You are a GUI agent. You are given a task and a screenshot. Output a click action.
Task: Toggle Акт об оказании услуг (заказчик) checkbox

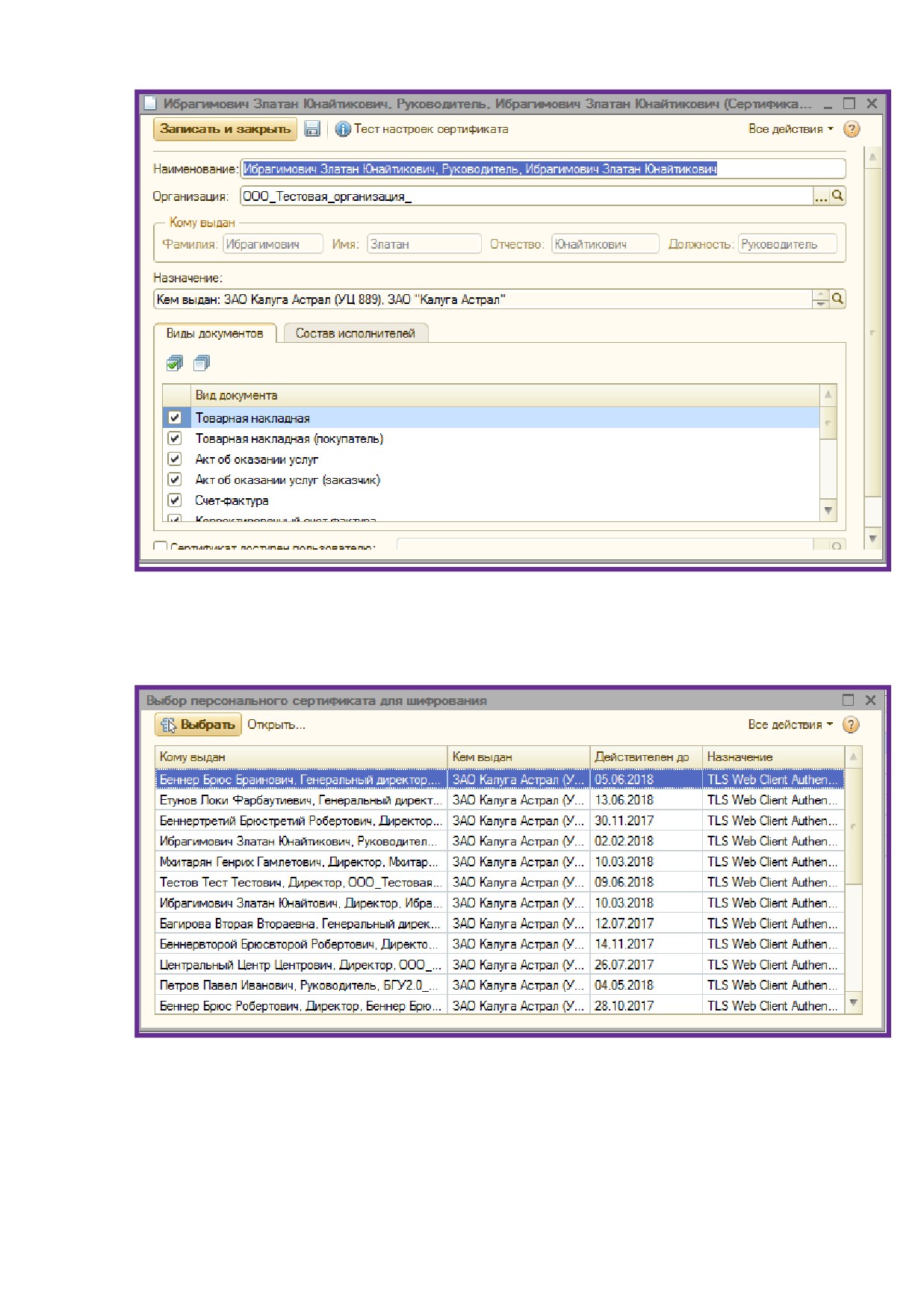pos(175,479)
